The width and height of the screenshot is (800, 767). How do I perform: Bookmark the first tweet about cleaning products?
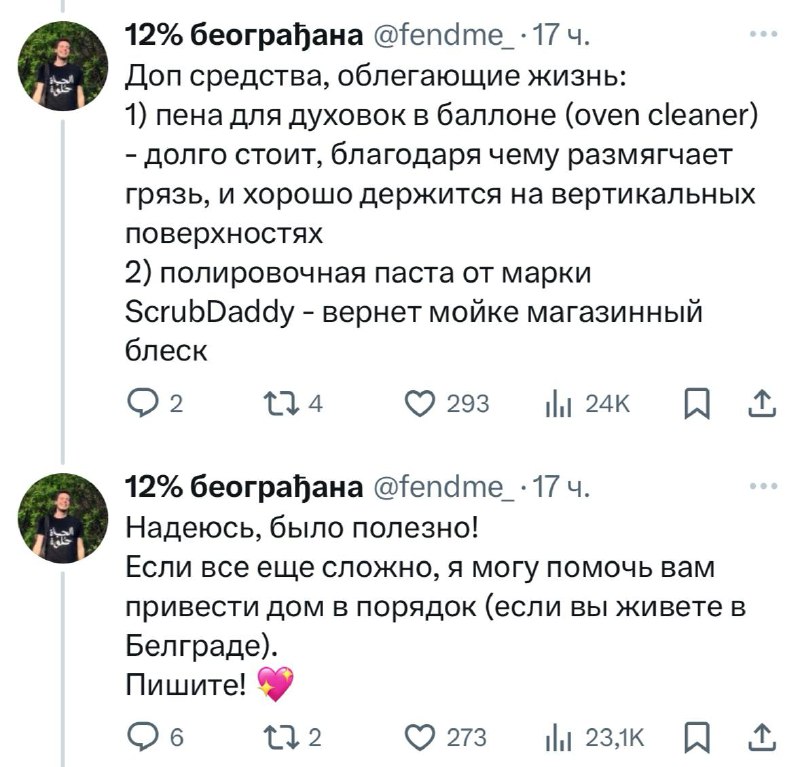693,404
